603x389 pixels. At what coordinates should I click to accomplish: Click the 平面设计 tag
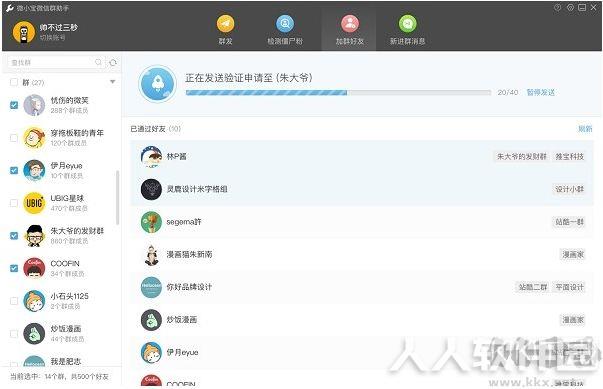coord(570,287)
